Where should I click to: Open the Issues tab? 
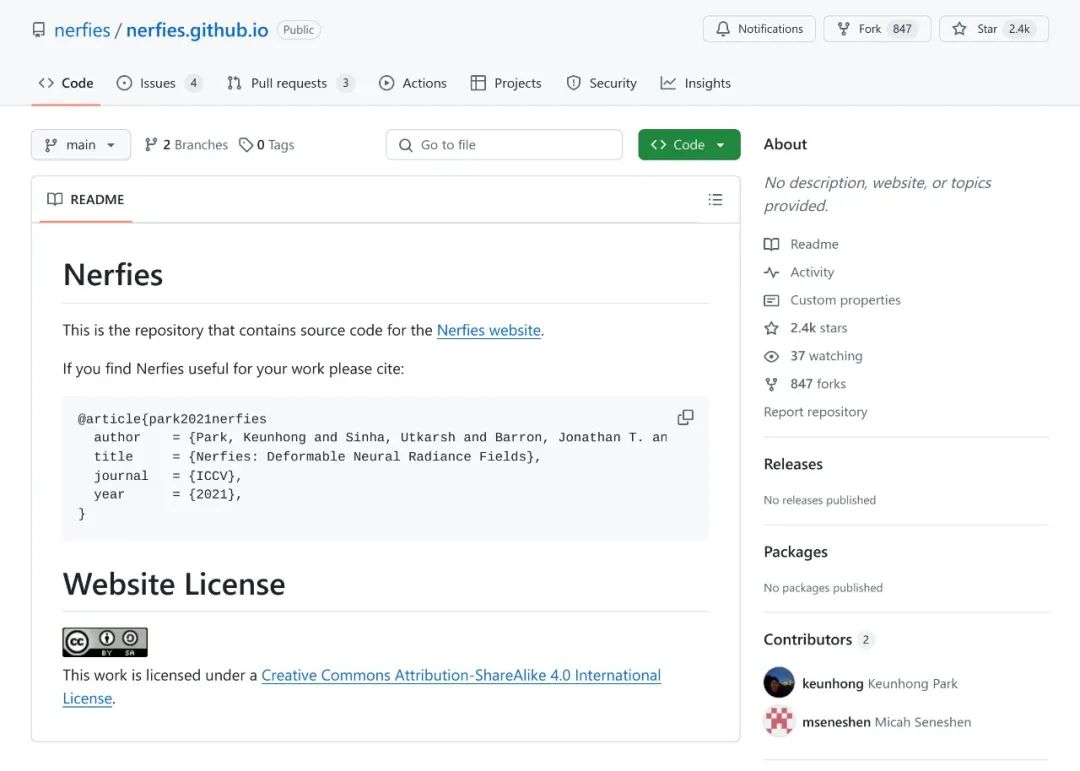coord(159,83)
